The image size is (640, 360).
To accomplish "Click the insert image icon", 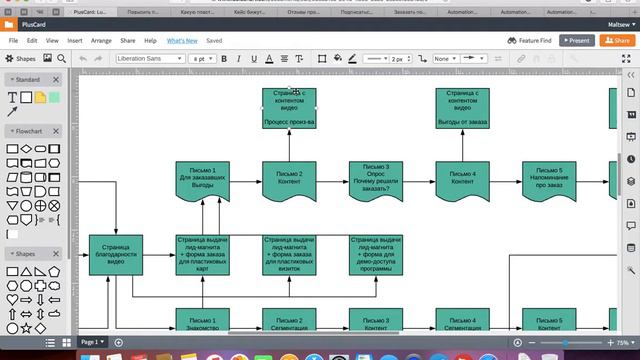I will coord(47,58).
